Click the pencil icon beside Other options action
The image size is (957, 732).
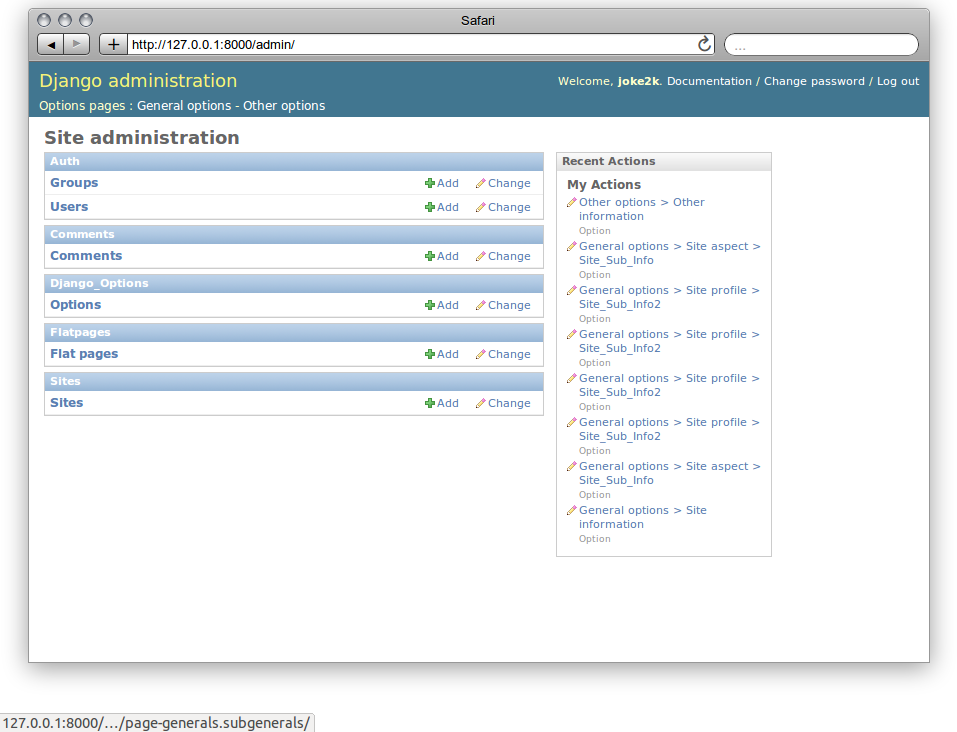point(572,202)
